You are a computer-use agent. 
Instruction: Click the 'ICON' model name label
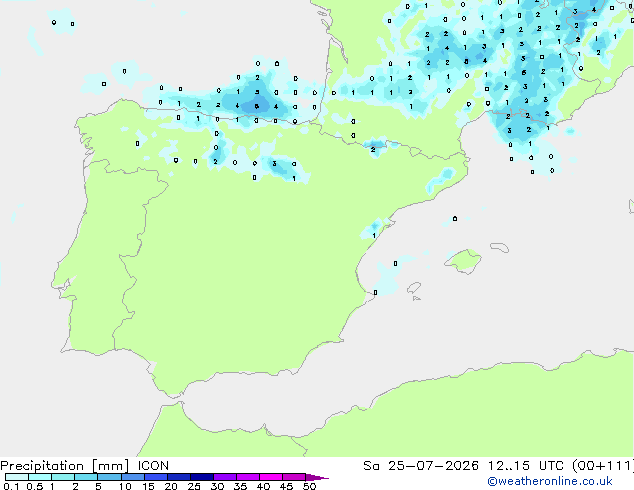pyautogui.click(x=153, y=466)
